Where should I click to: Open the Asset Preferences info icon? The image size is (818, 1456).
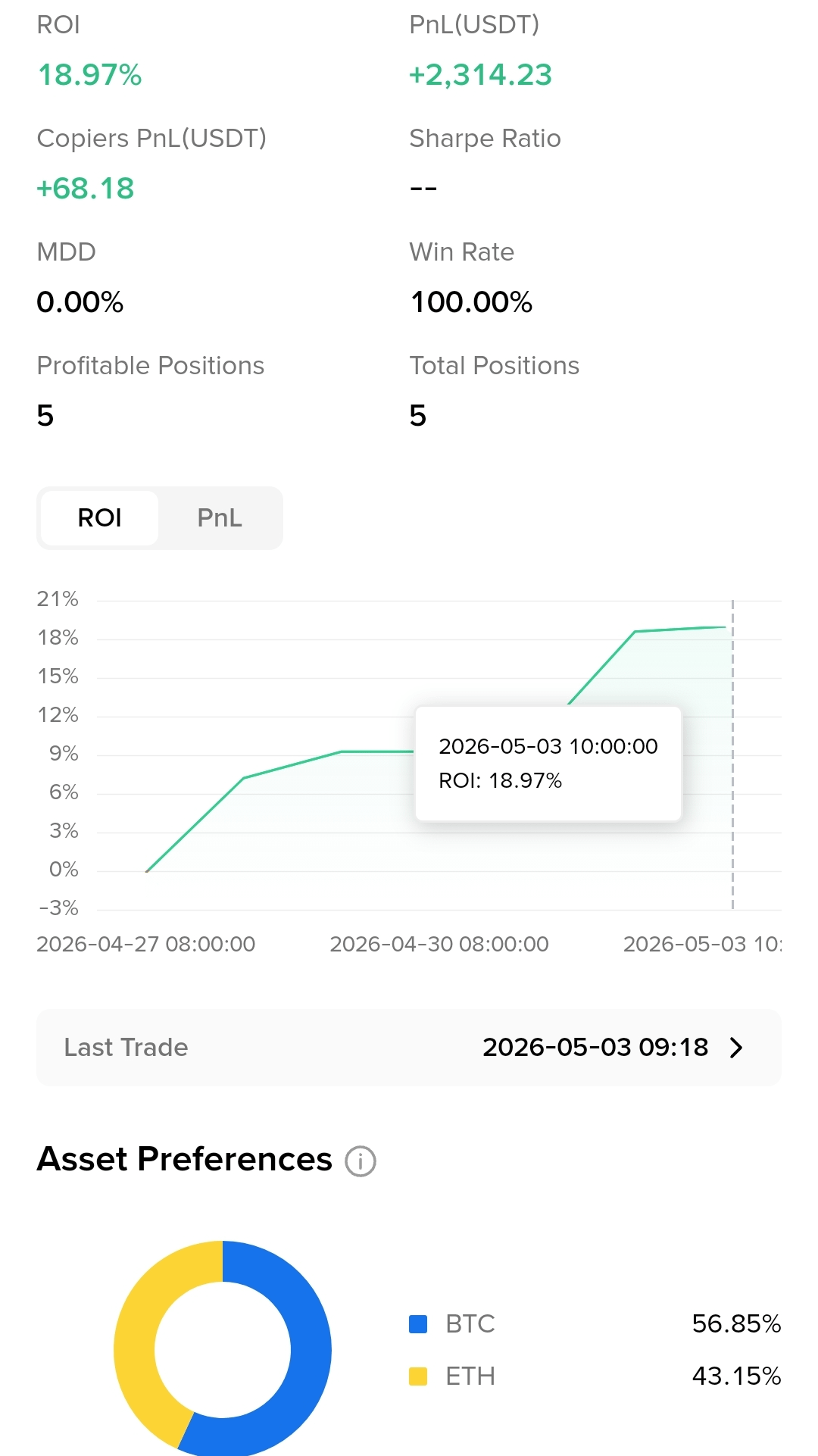(361, 1161)
